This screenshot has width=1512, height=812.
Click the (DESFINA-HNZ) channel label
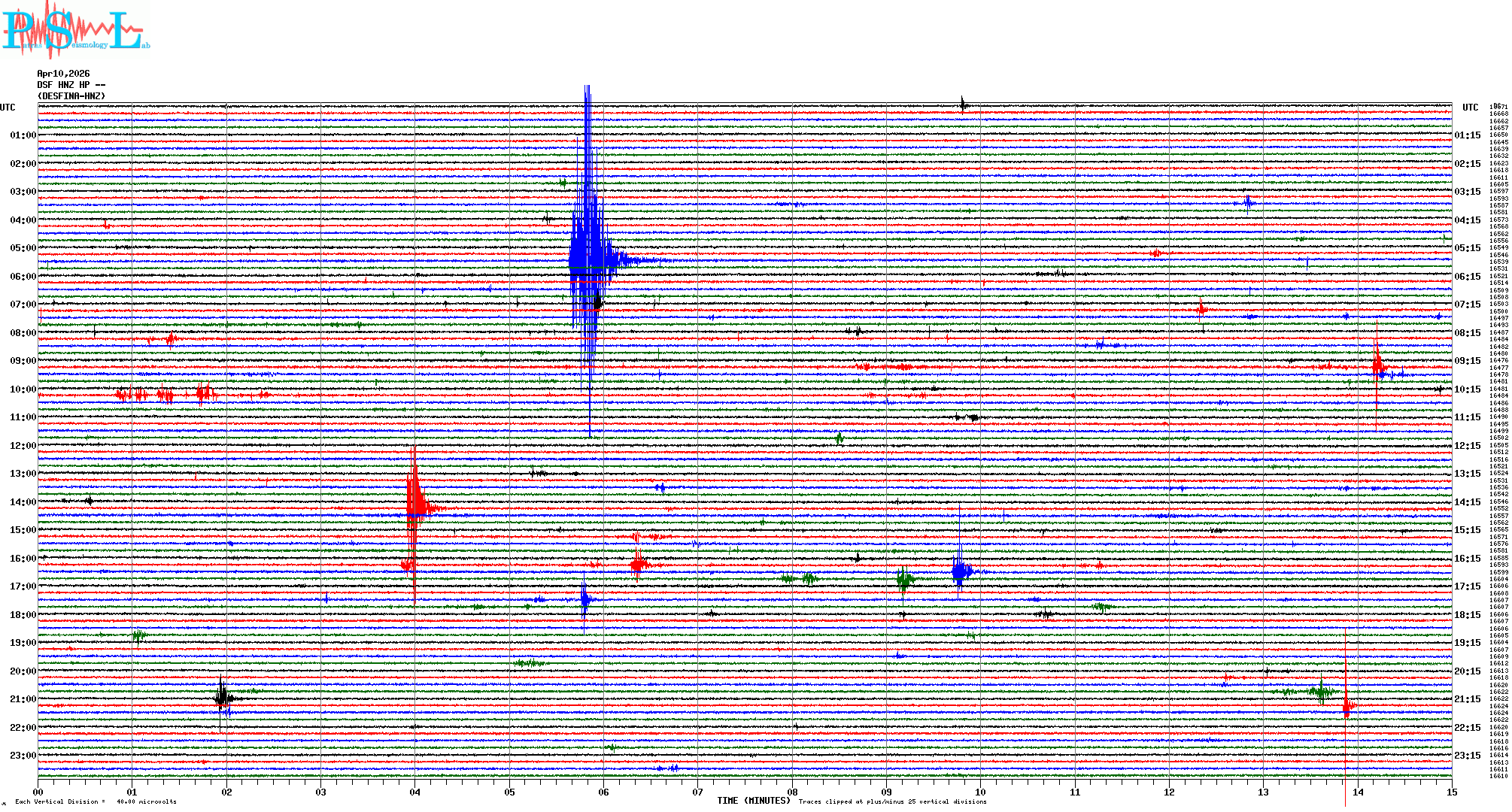71,96
